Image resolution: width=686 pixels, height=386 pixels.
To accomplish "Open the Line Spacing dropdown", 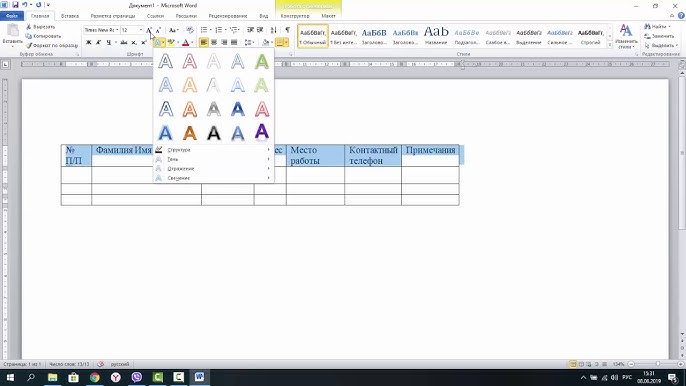I will (249, 42).
